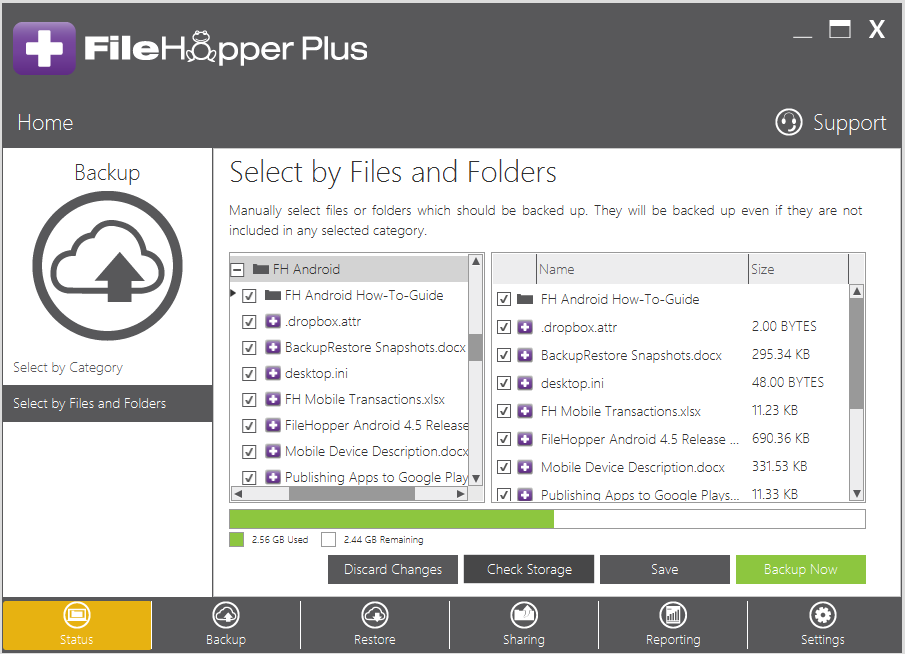The height and width of the screenshot is (654, 905).
Task: Switch to the Status tab label
Action: click(x=77, y=640)
